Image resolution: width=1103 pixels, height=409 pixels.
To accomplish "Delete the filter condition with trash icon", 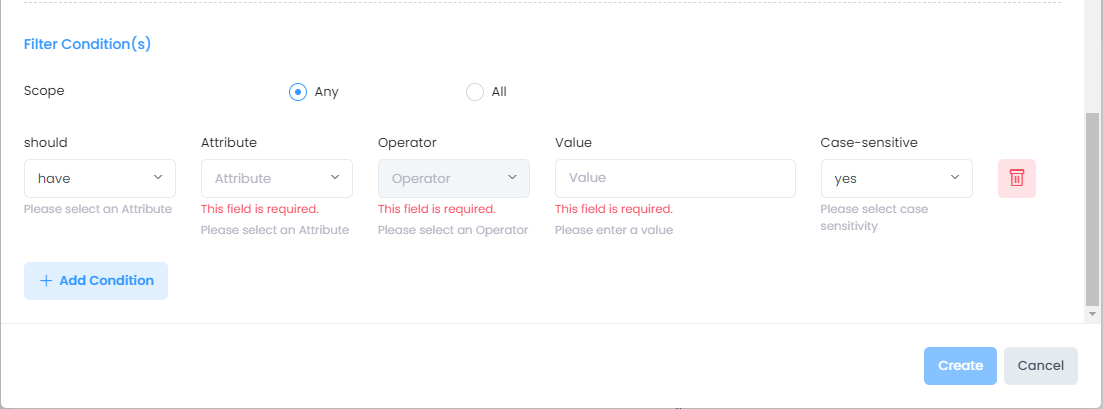I will click(x=1016, y=178).
